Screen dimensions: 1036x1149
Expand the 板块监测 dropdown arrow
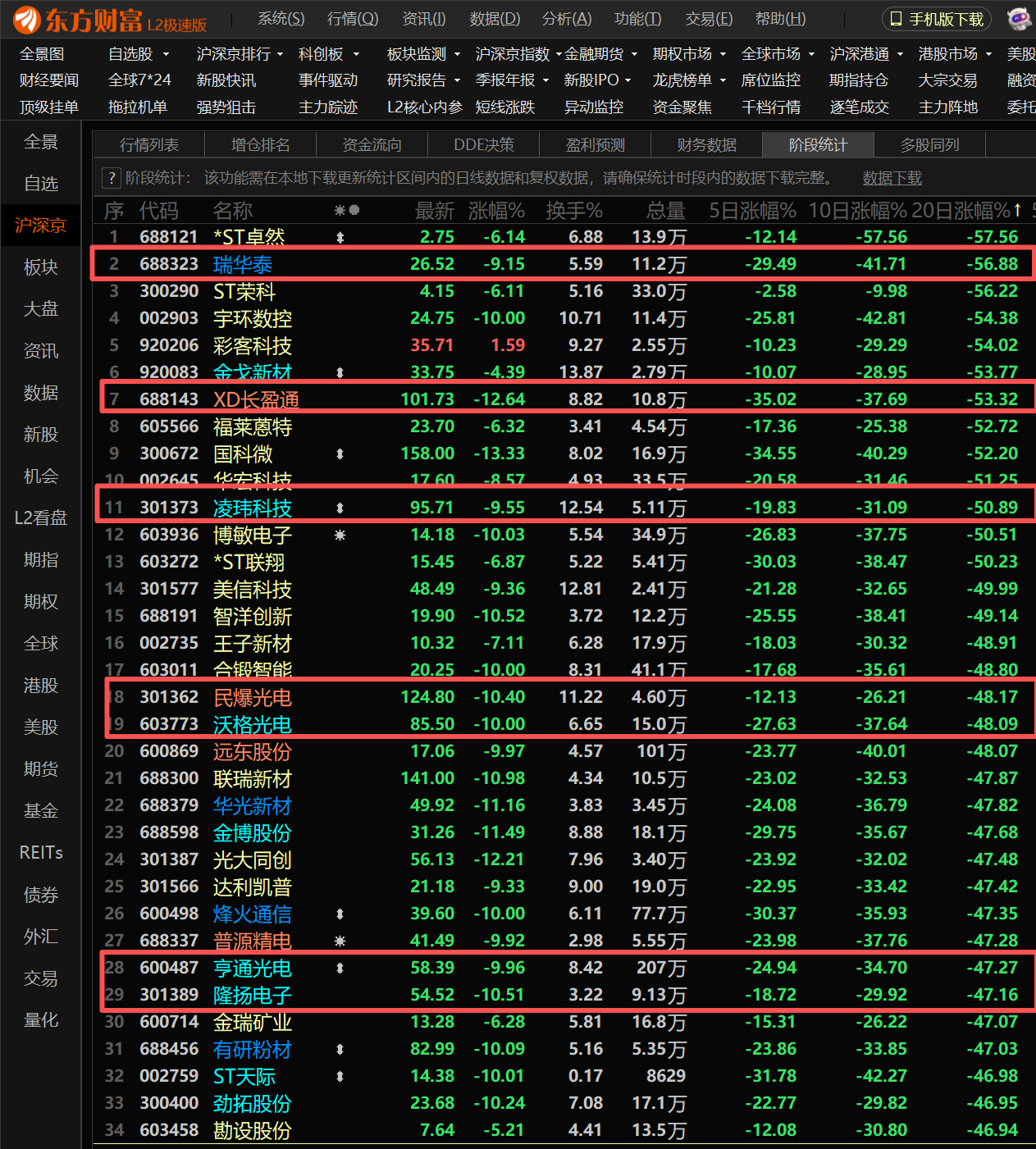pyautogui.click(x=457, y=55)
